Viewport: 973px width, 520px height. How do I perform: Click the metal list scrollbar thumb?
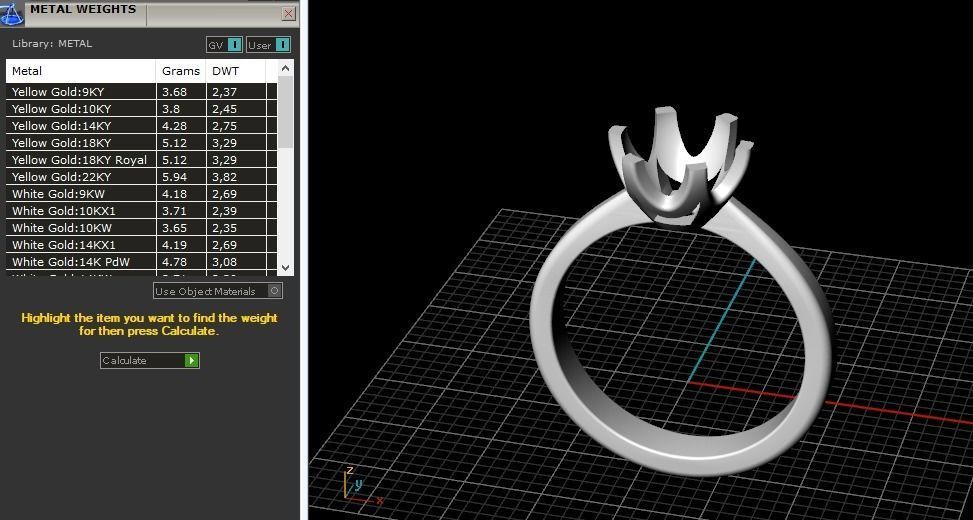pyautogui.click(x=285, y=112)
